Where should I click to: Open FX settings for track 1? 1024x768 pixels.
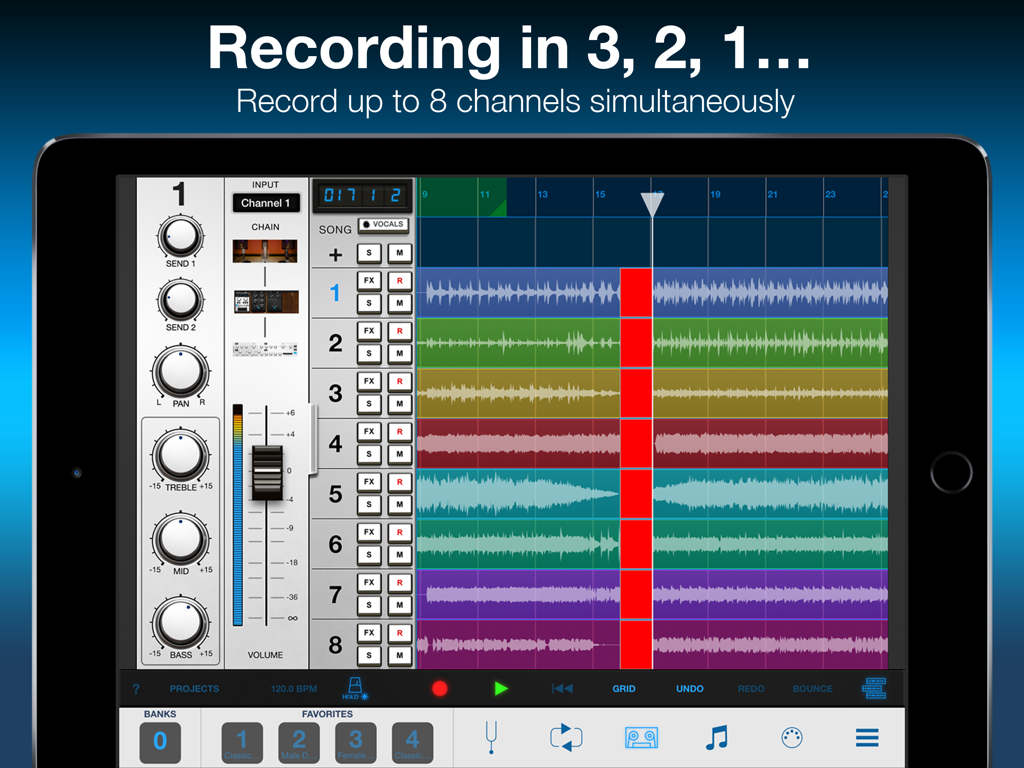(367, 280)
